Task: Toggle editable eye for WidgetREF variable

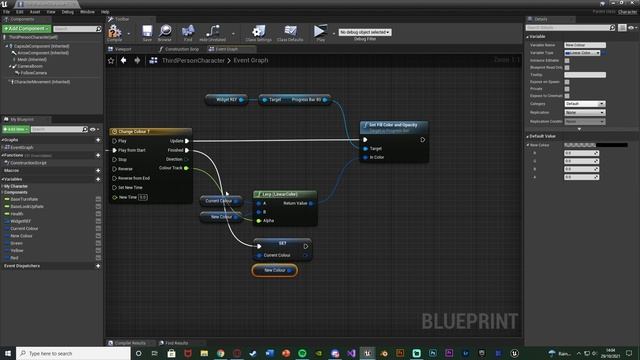Action: [98, 221]
